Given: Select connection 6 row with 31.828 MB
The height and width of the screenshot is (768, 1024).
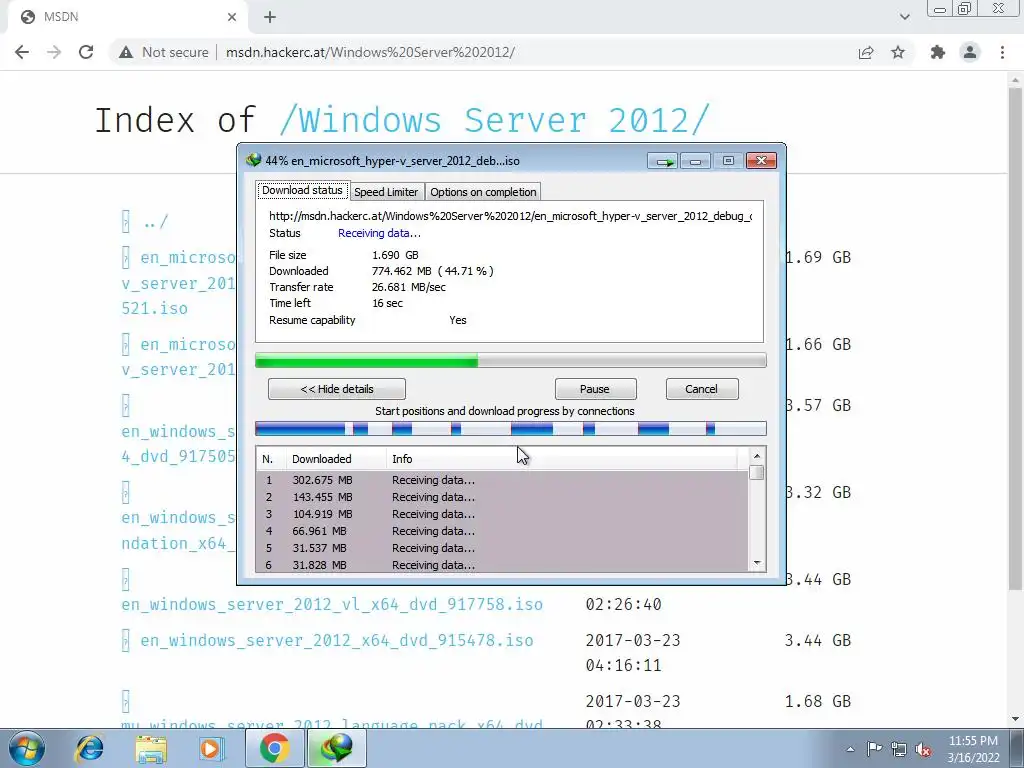Looking at the screenshot, I should point(502,565).
